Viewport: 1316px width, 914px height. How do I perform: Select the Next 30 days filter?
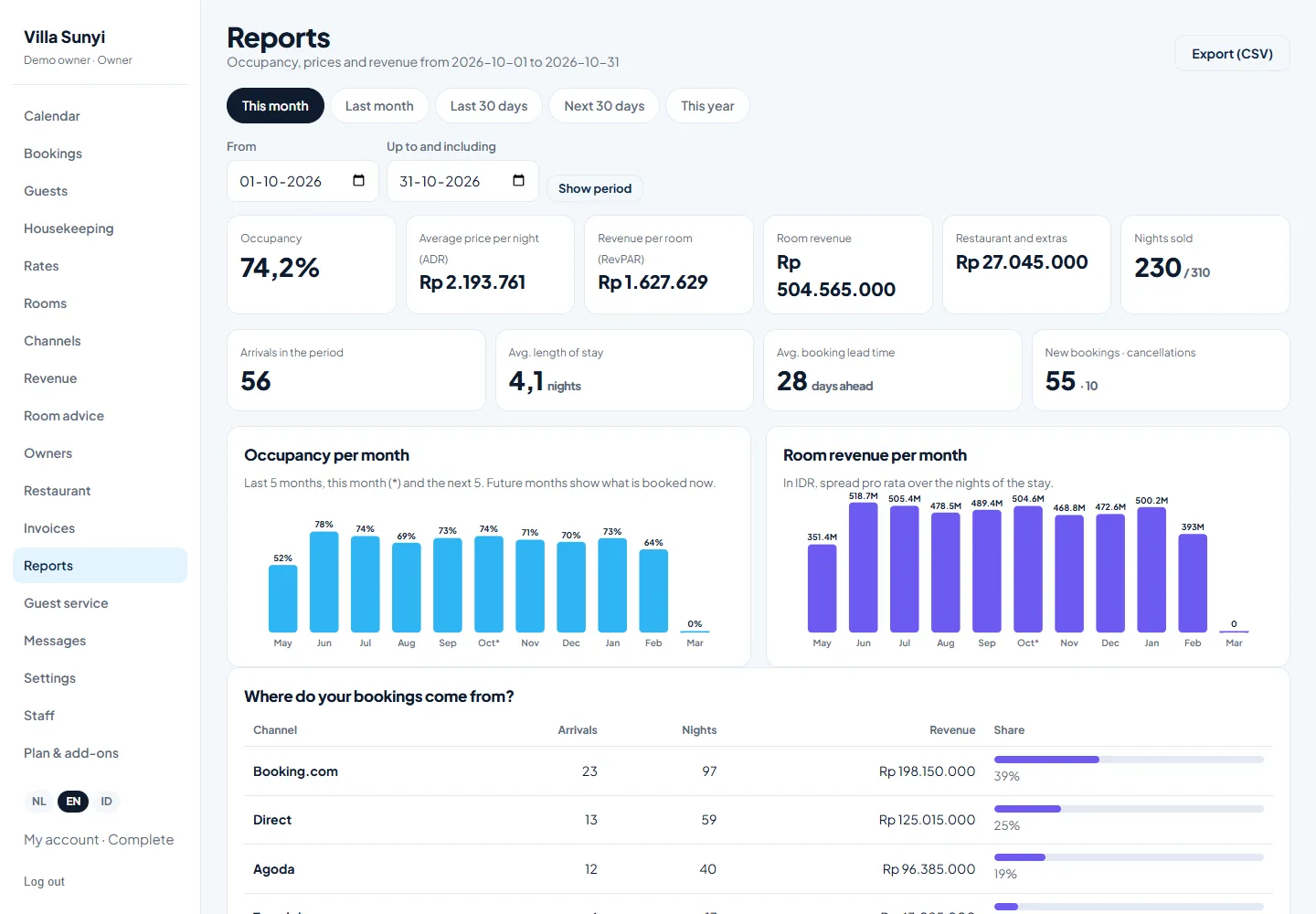pyautogui.click(x=604, y=106)
